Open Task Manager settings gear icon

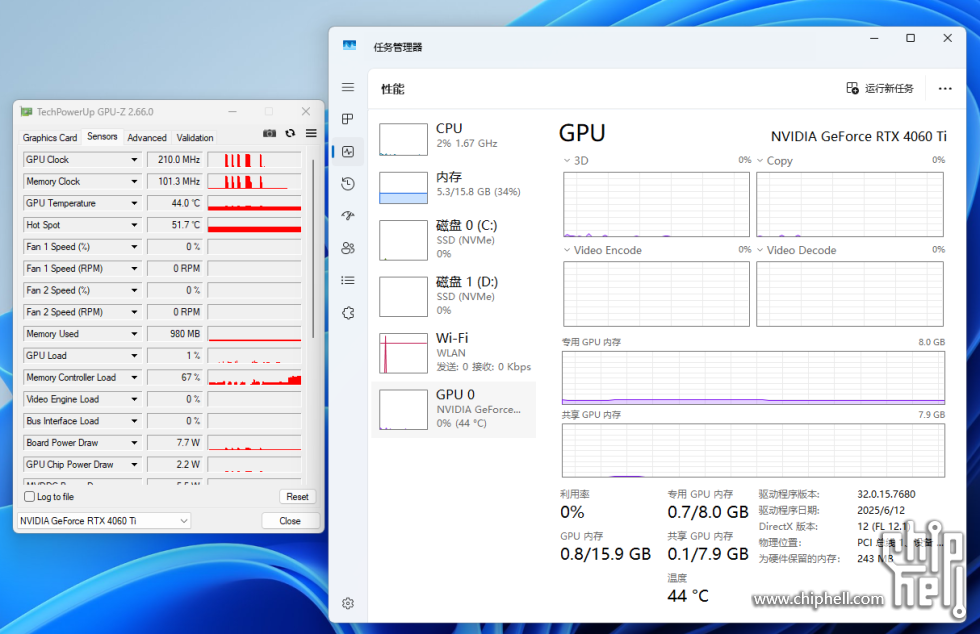coord(348,603)
